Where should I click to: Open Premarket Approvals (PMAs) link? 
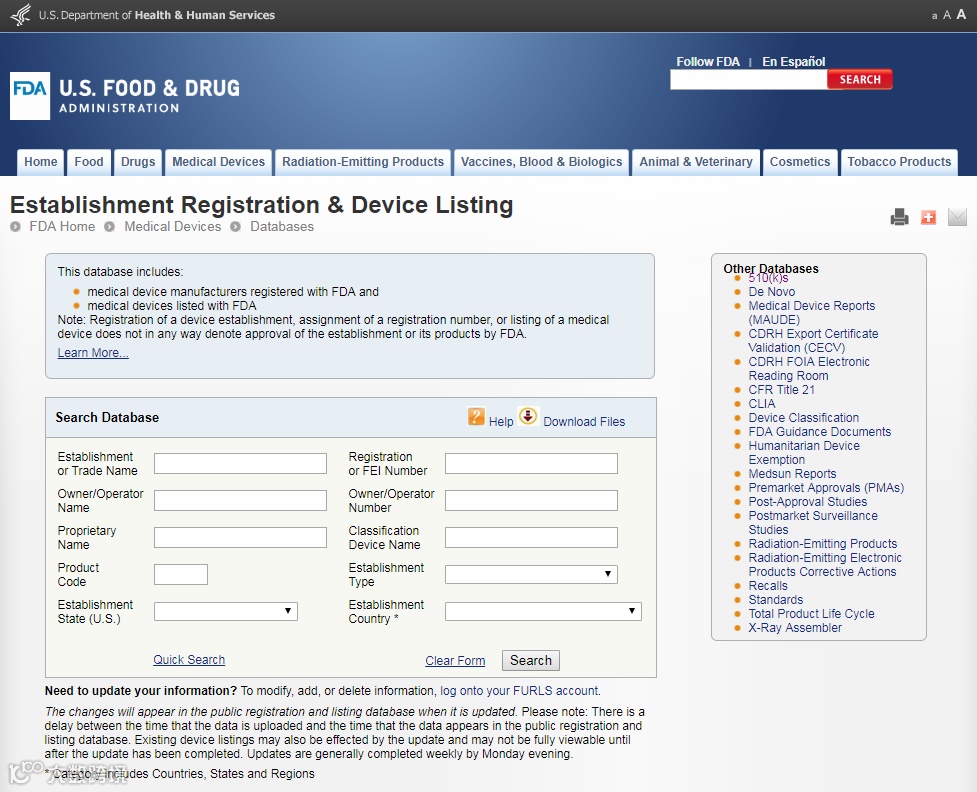click(826, 488)
